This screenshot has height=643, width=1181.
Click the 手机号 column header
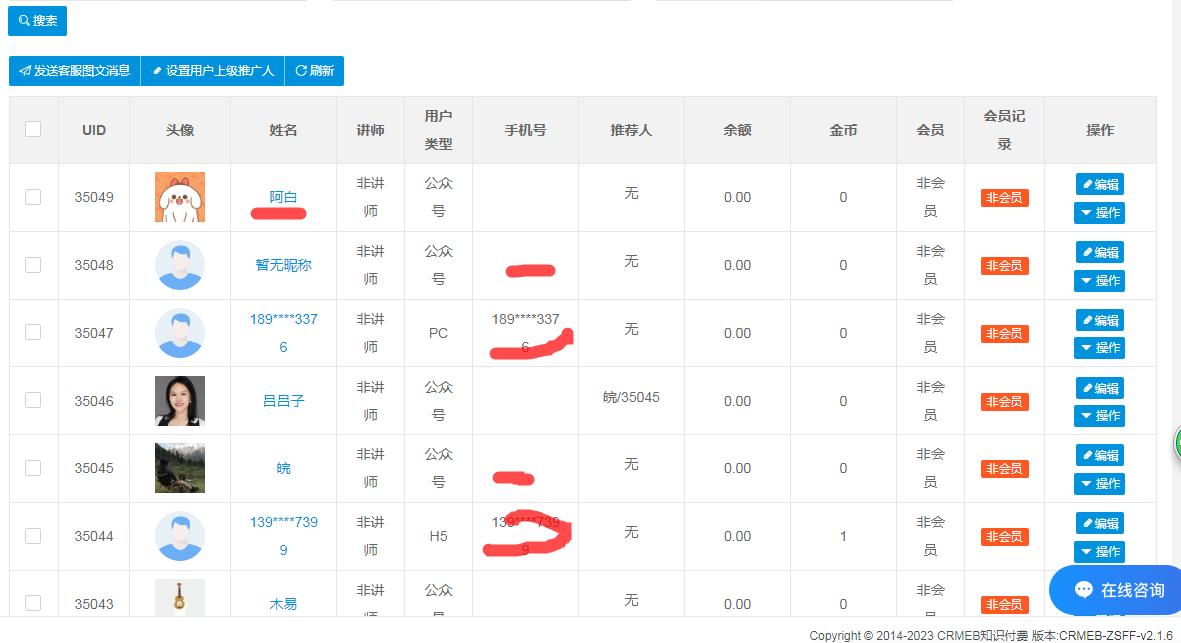[525, 130]
